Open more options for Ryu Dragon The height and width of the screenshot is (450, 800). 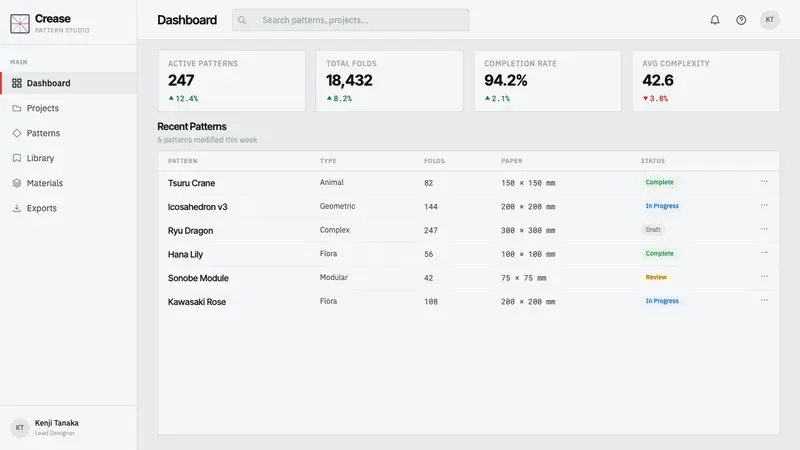coord(764,229)
